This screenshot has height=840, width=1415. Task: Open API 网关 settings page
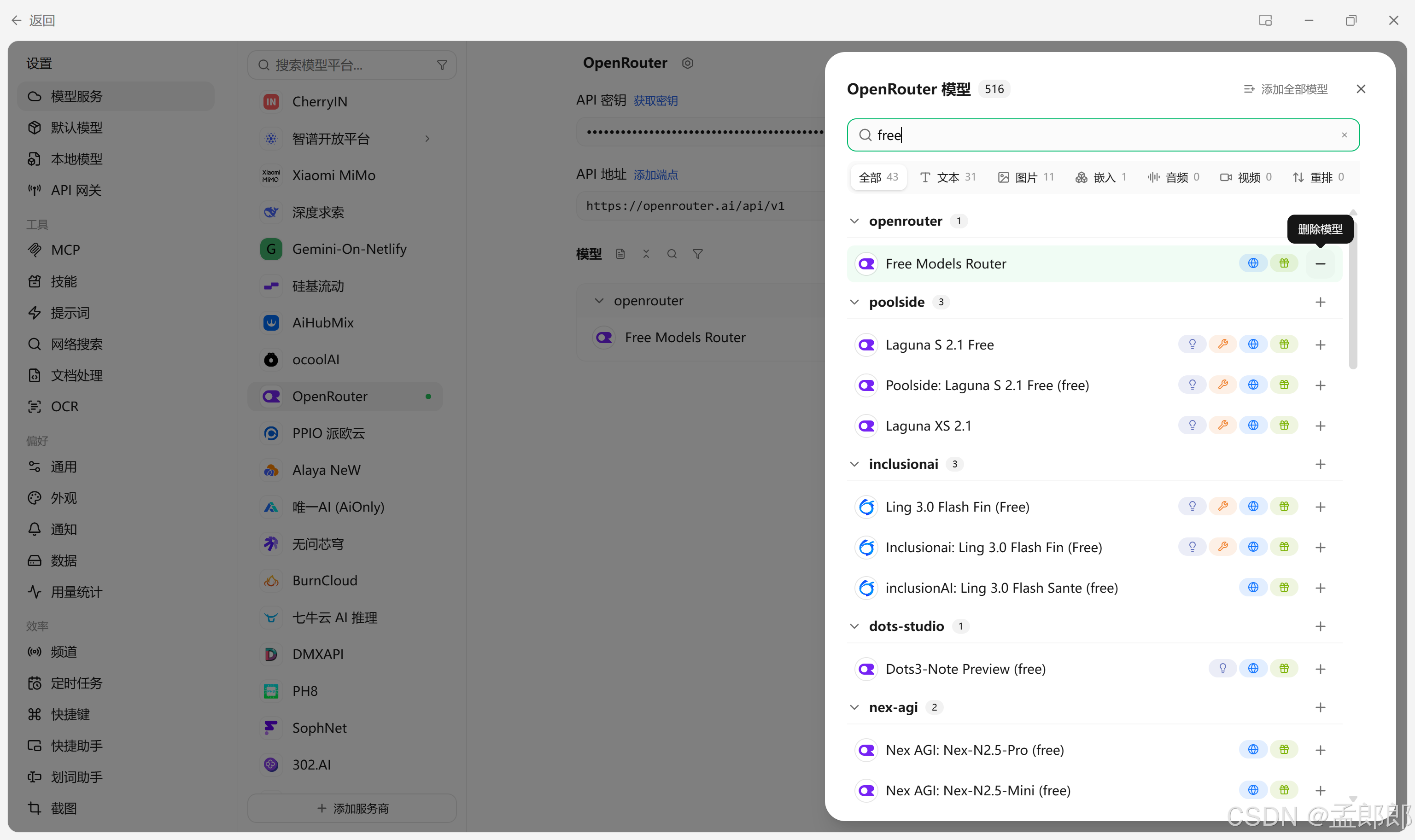(x=116, y=190)
